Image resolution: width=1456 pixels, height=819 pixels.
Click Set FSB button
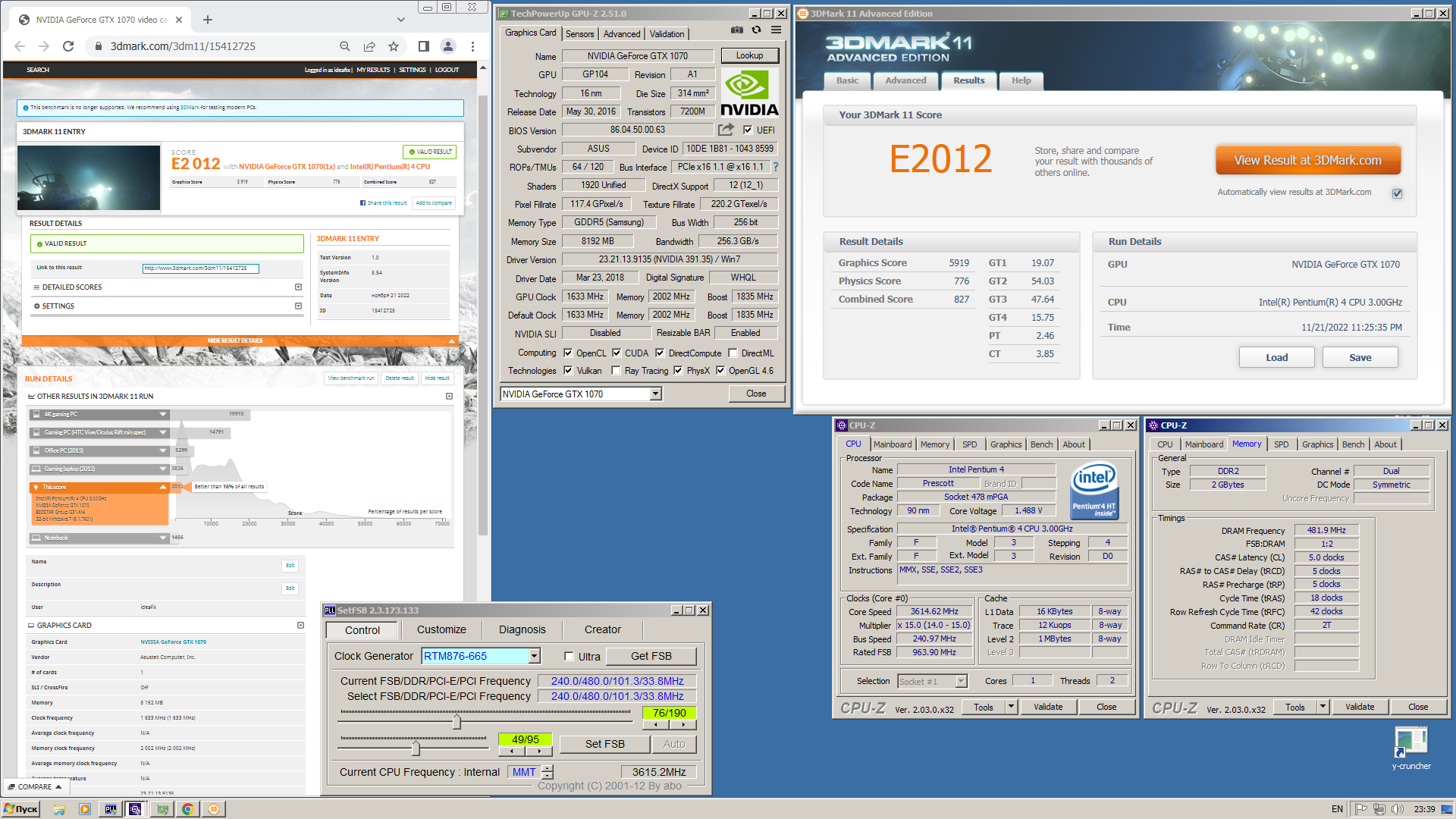click(x=605, y=744)
